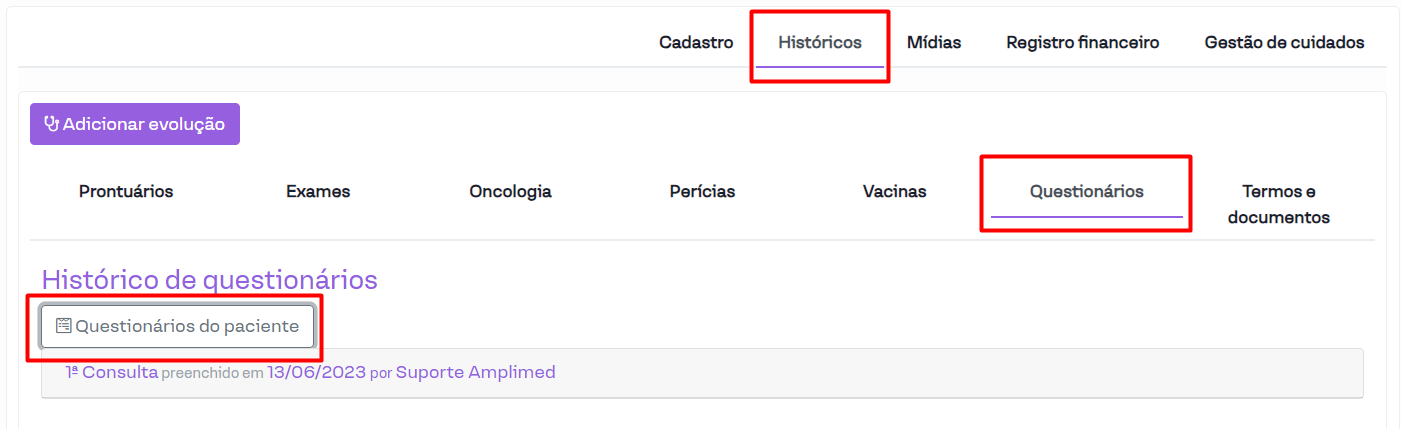Open the Questionários sub-tab
Viewport: 1401px width, 429px height.
point(1087,192)
